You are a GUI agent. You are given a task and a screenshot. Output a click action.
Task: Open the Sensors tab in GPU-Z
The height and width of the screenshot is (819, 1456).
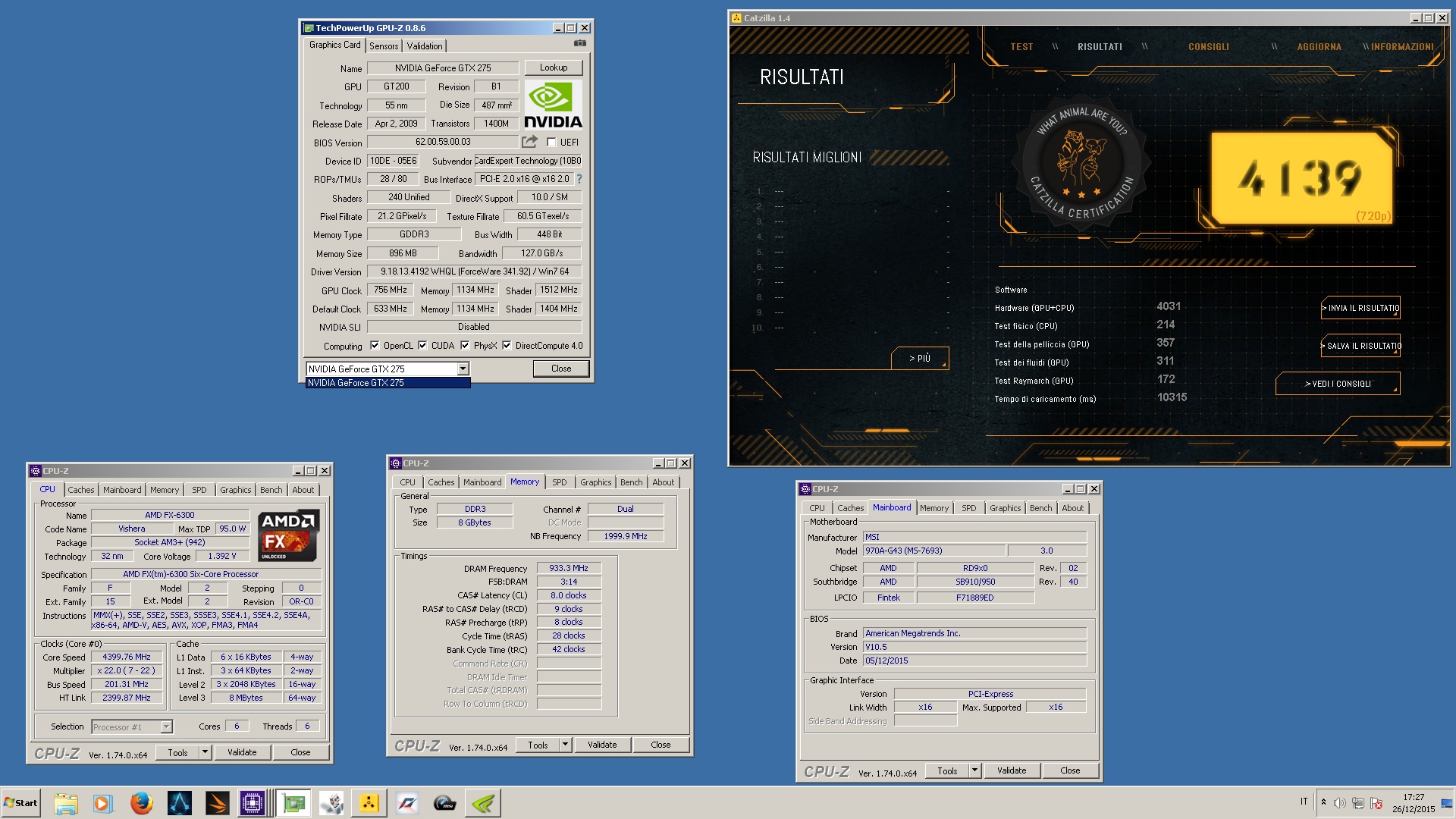384,46
